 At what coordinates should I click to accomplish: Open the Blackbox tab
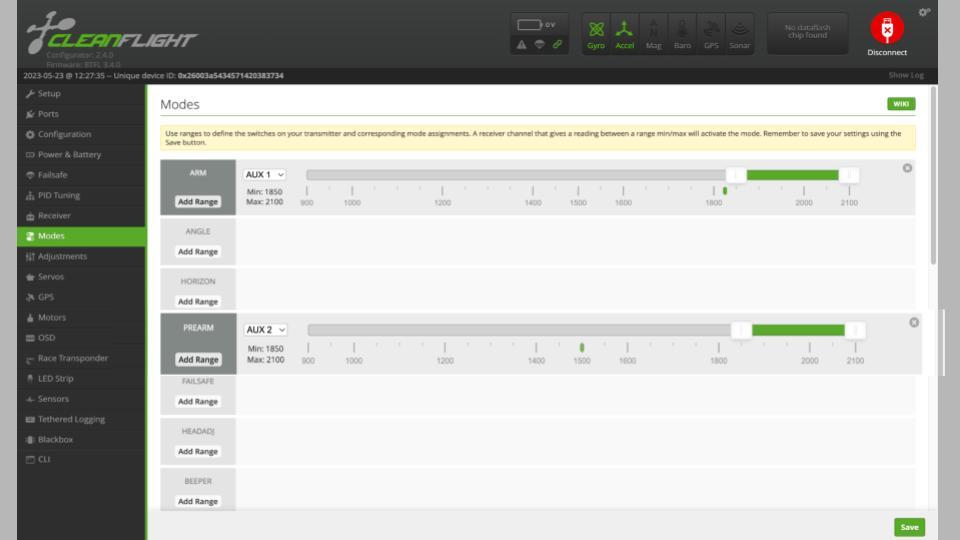point(81,440)
